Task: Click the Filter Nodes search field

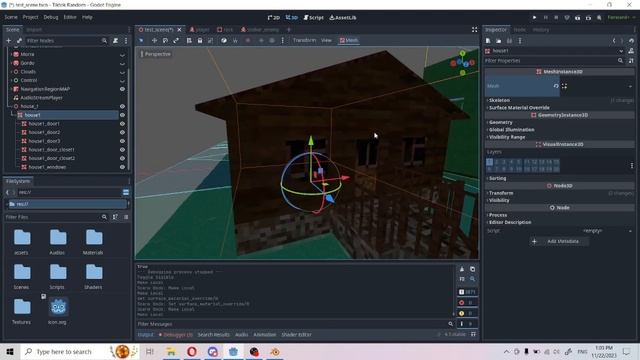Action: [66, 41]
